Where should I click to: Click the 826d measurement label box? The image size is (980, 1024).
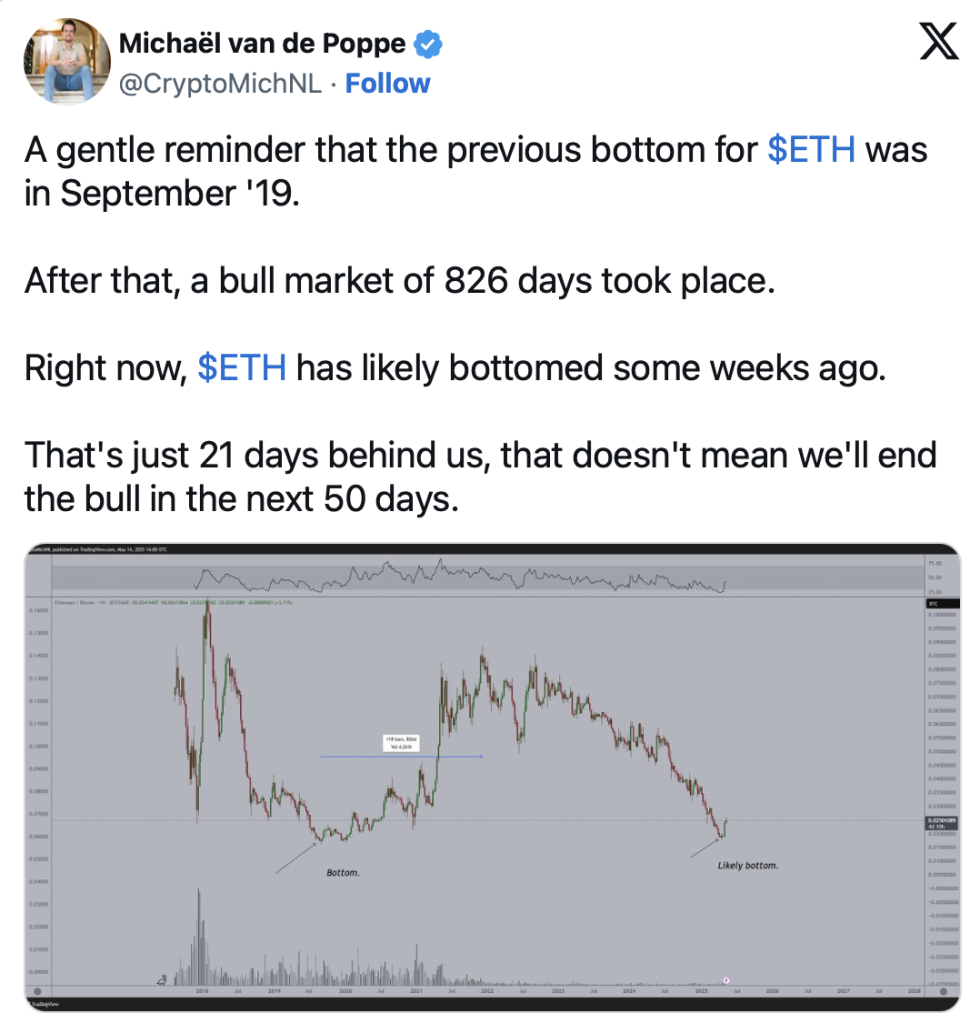pos(400,743)
